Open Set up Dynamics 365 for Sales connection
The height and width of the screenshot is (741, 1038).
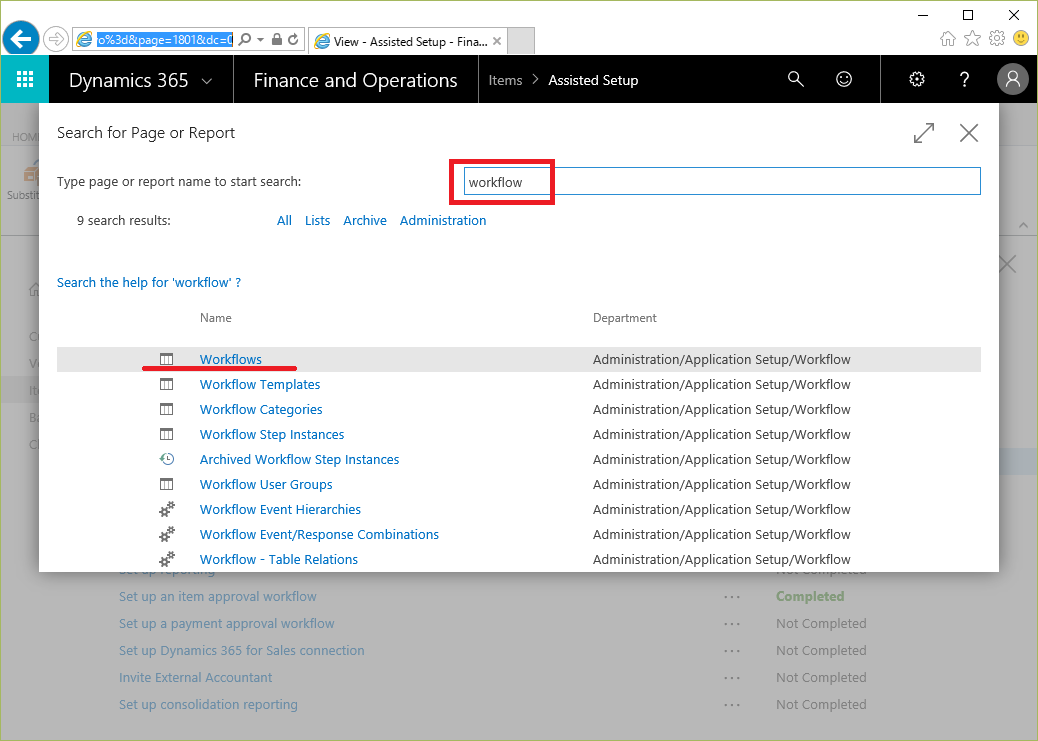[242, 651]
